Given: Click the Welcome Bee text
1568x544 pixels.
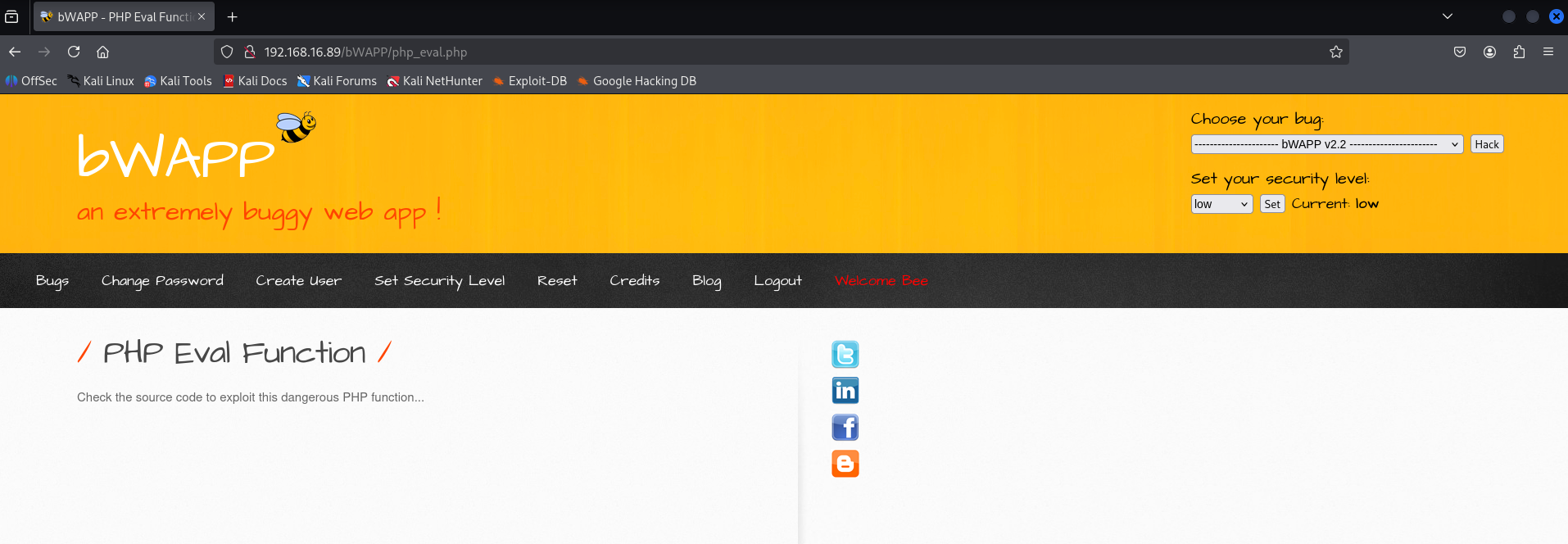Looking at the screenshot, I should [x=881, y=281].
